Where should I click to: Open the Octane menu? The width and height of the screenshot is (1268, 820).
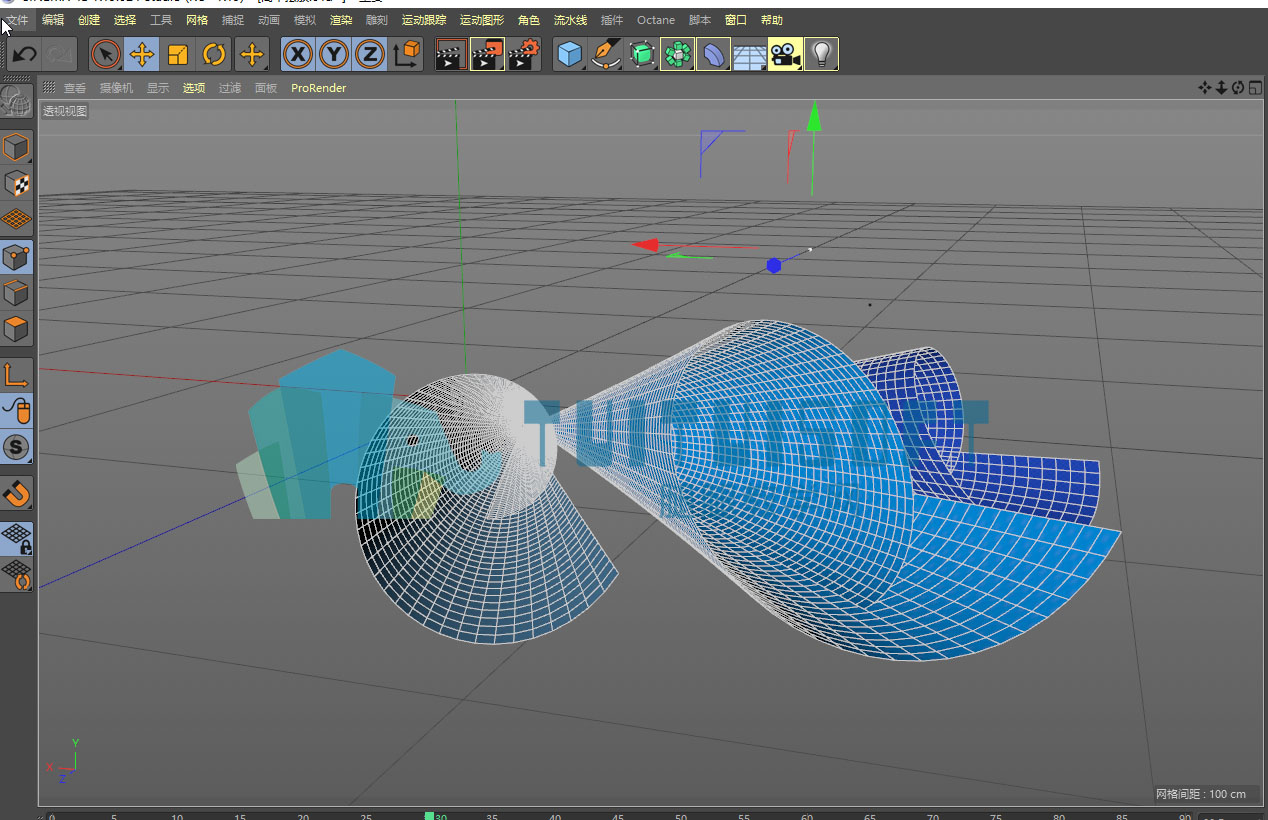(x=656, y=20)
